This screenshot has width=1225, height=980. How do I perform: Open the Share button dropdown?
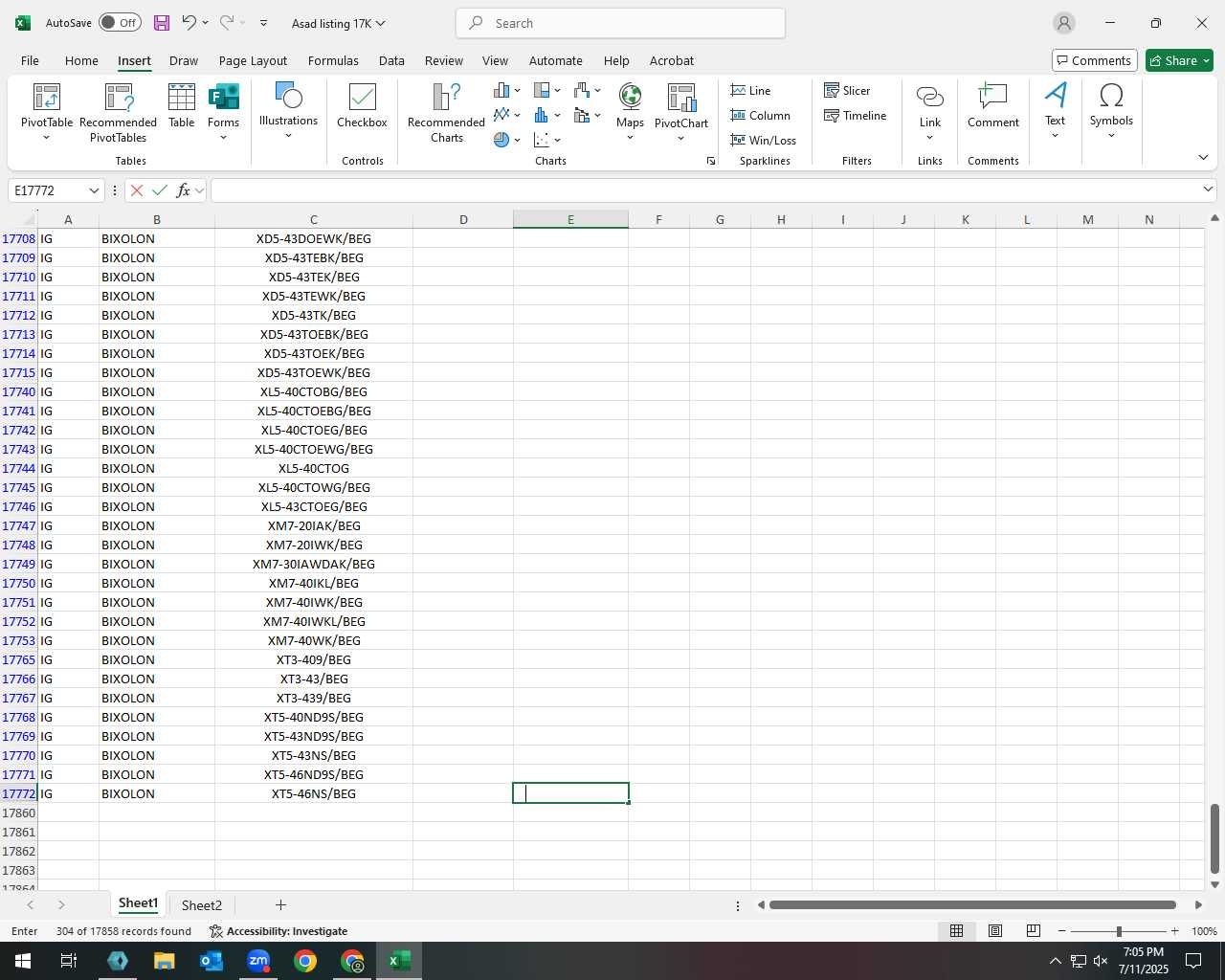point(1206,60)
